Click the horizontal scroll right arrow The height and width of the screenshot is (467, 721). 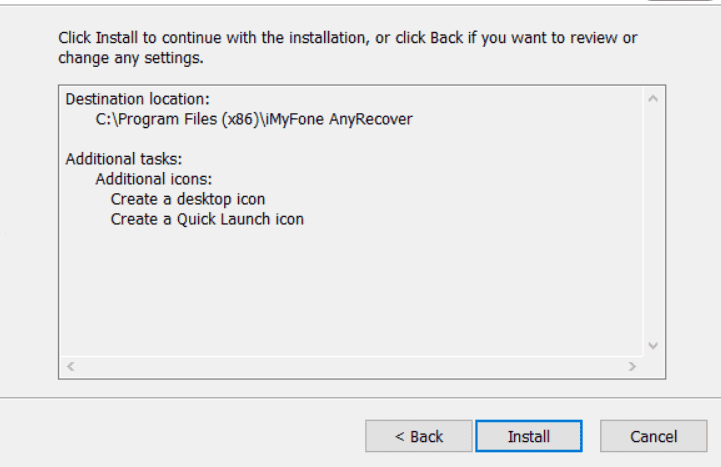[632, 366]
